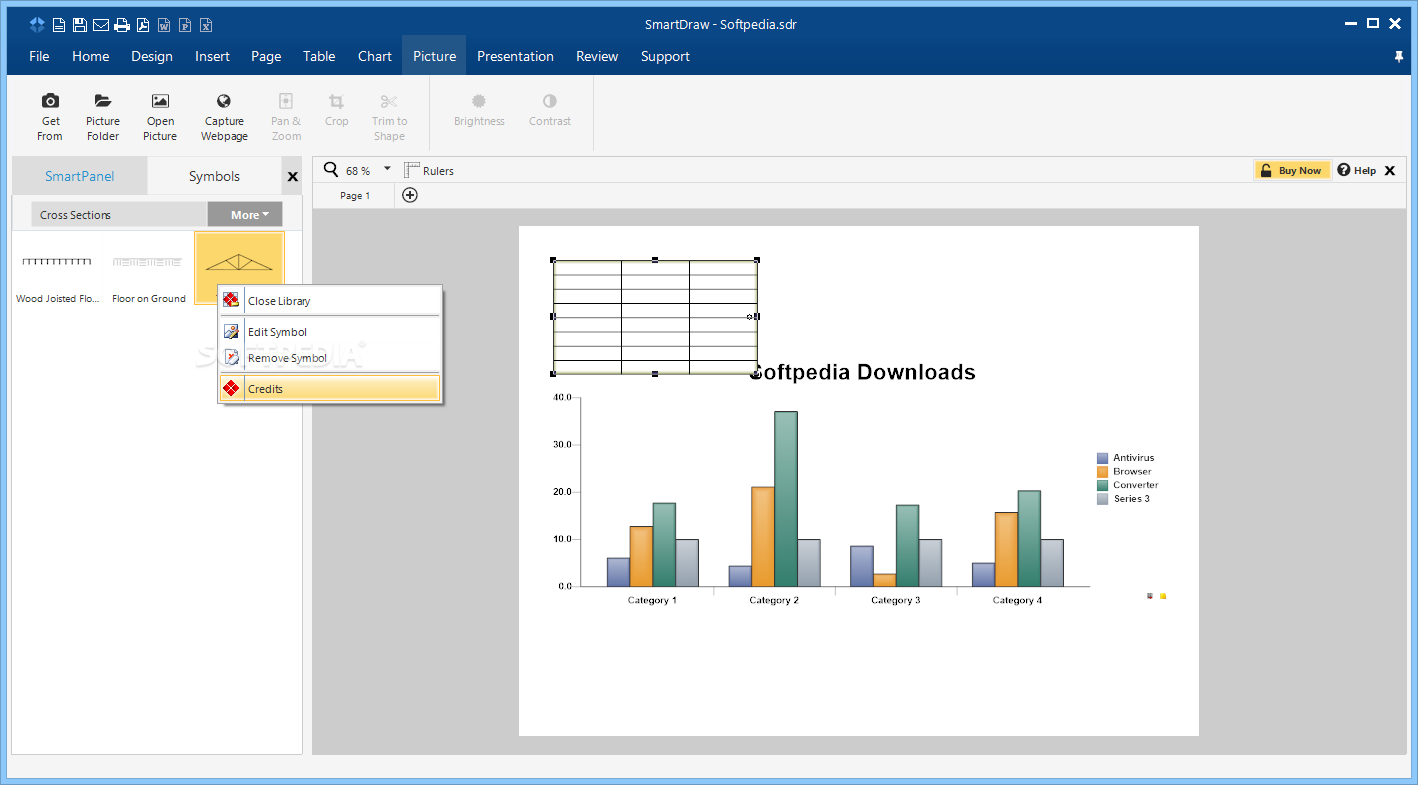Select the Open Picture tool
1418x785 pixels.
(160, 116)
